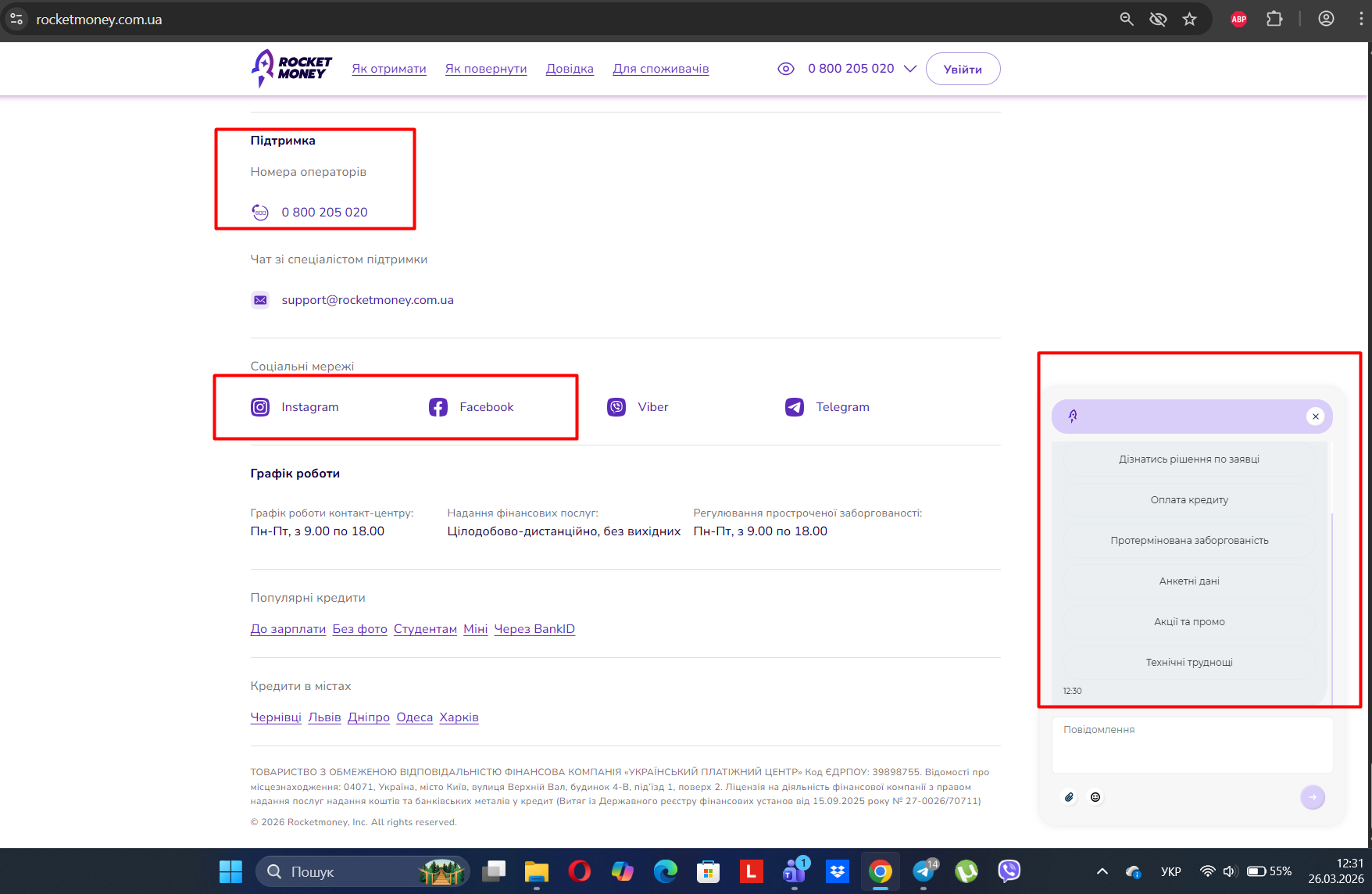Call 0 800 205 020 in header
1372x894 pixels.
click(851, 69)
